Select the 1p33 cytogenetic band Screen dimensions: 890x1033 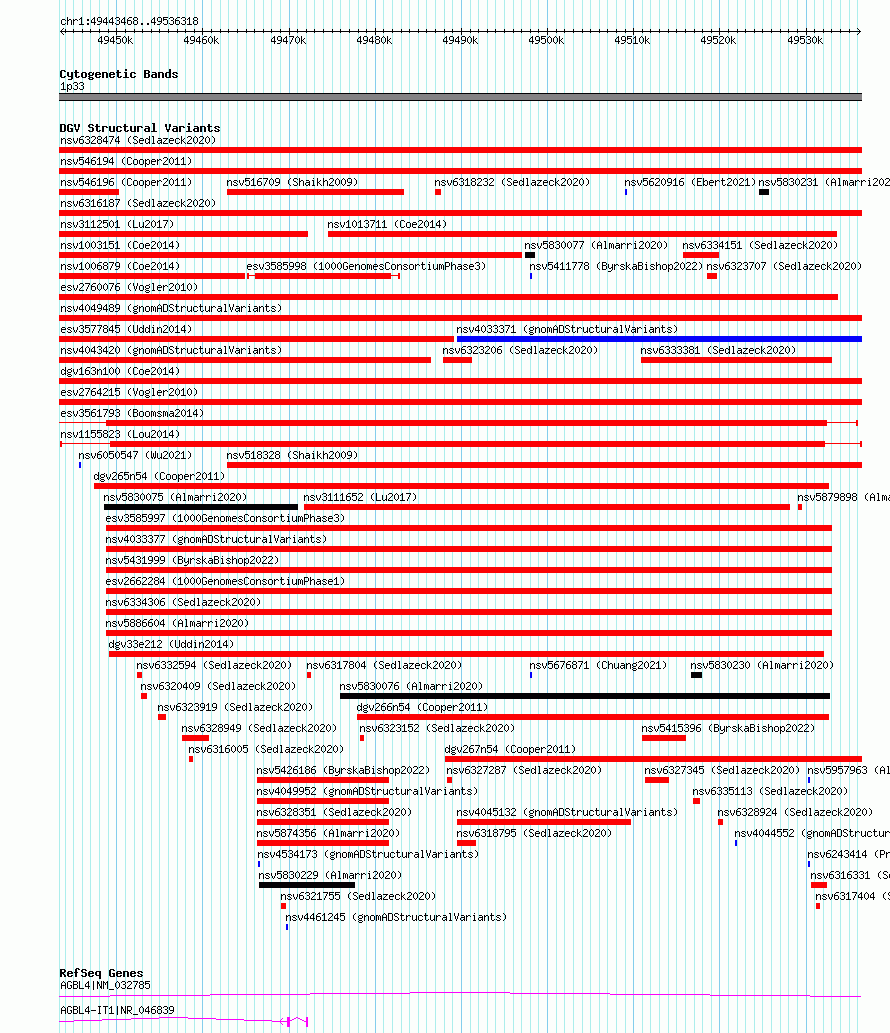tap(460, 97)
